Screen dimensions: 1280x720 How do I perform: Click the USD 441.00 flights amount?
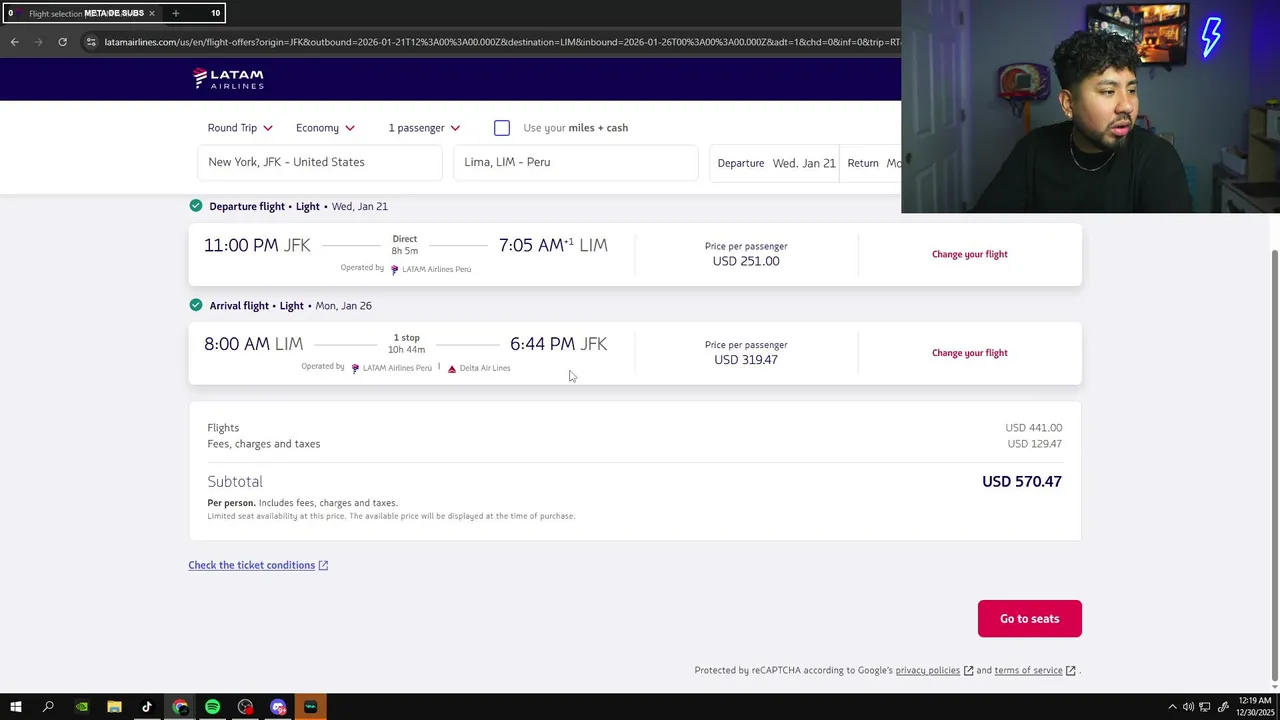(1033, 428)
